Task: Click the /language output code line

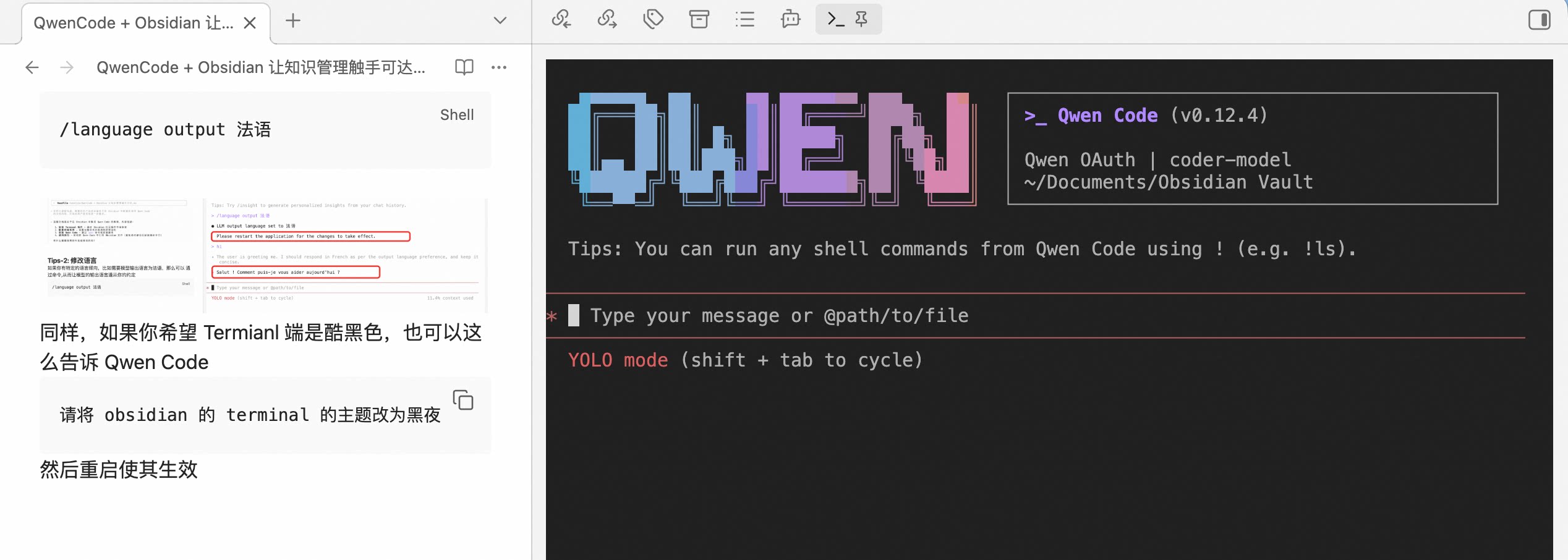Action: (x=165, y=130)
